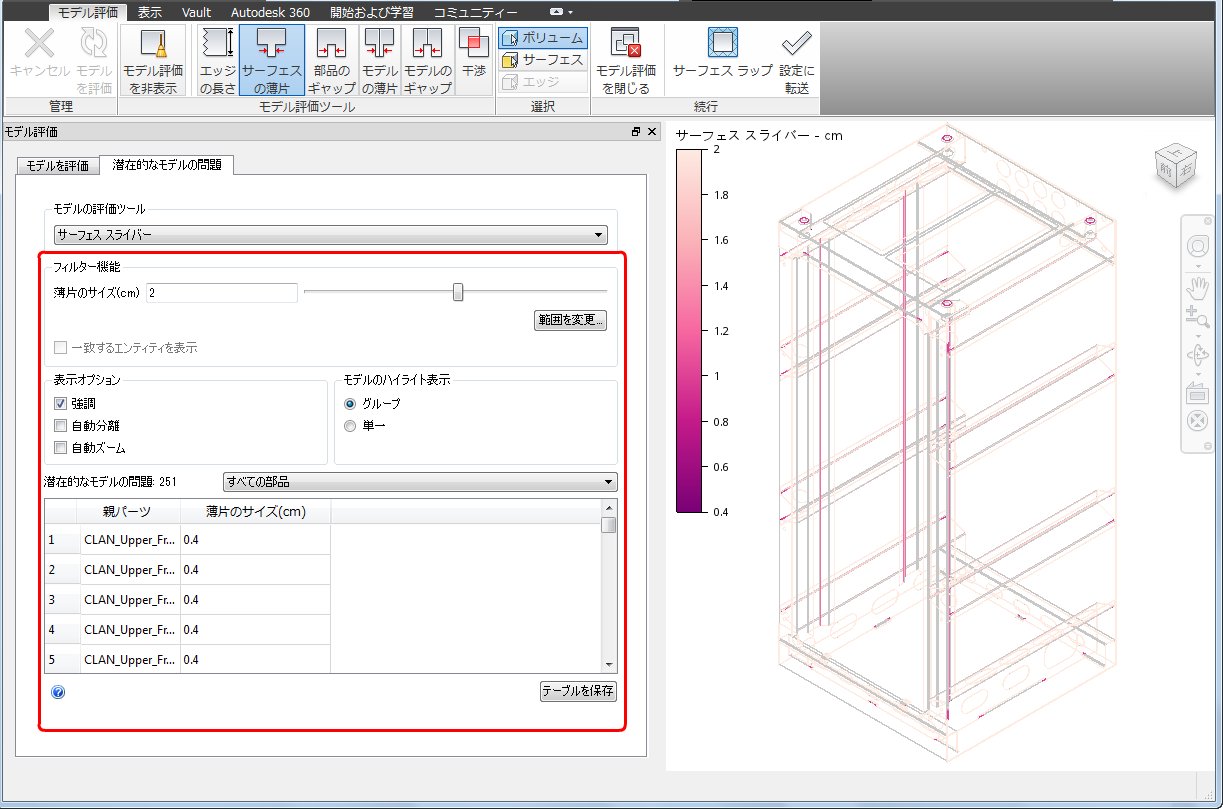1223x809 pixels.
Task: Click the table scrollbar down arrow
Action: pos(608,664)
